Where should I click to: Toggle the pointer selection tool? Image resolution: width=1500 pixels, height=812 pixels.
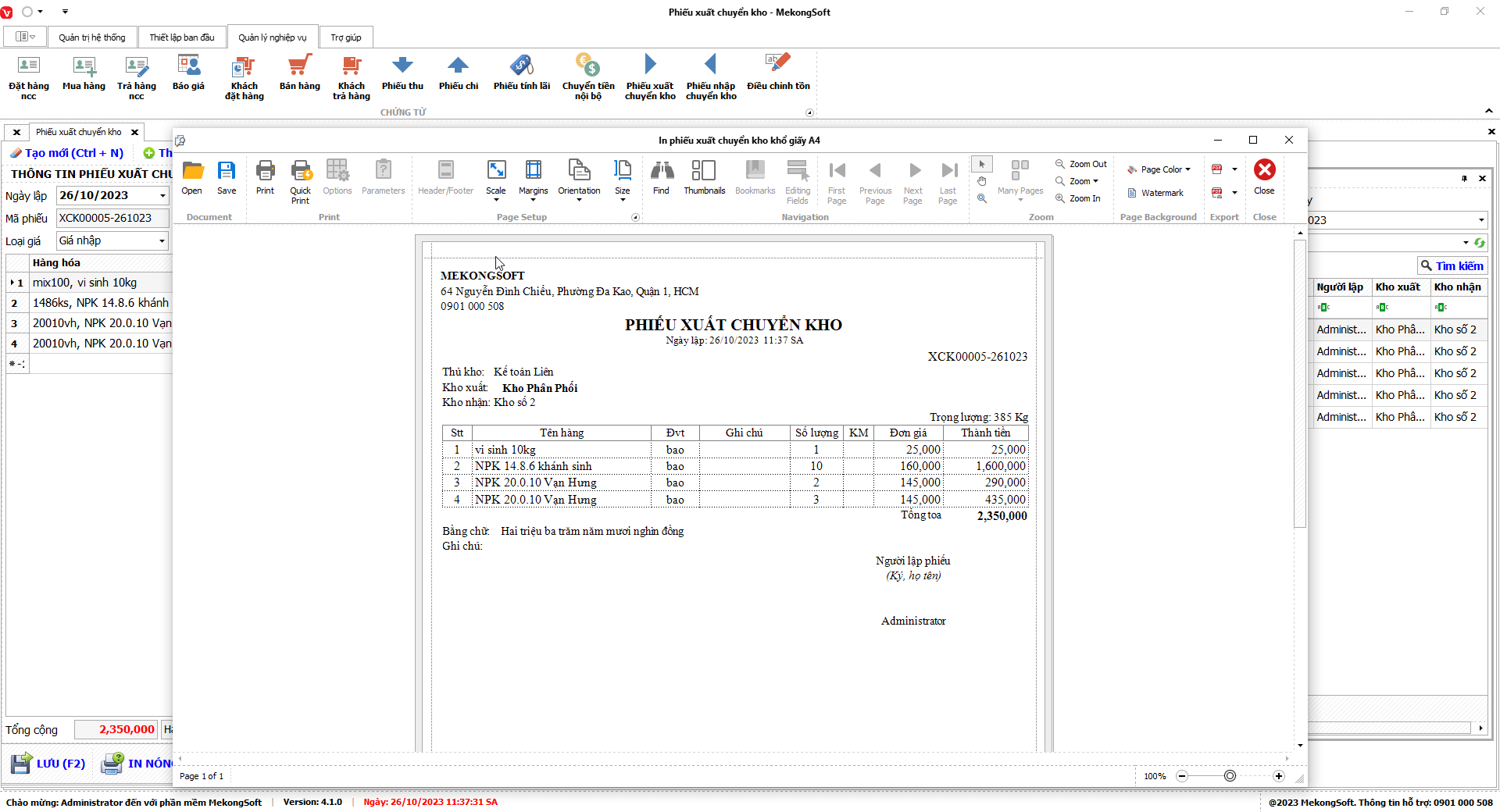[982, 164]
